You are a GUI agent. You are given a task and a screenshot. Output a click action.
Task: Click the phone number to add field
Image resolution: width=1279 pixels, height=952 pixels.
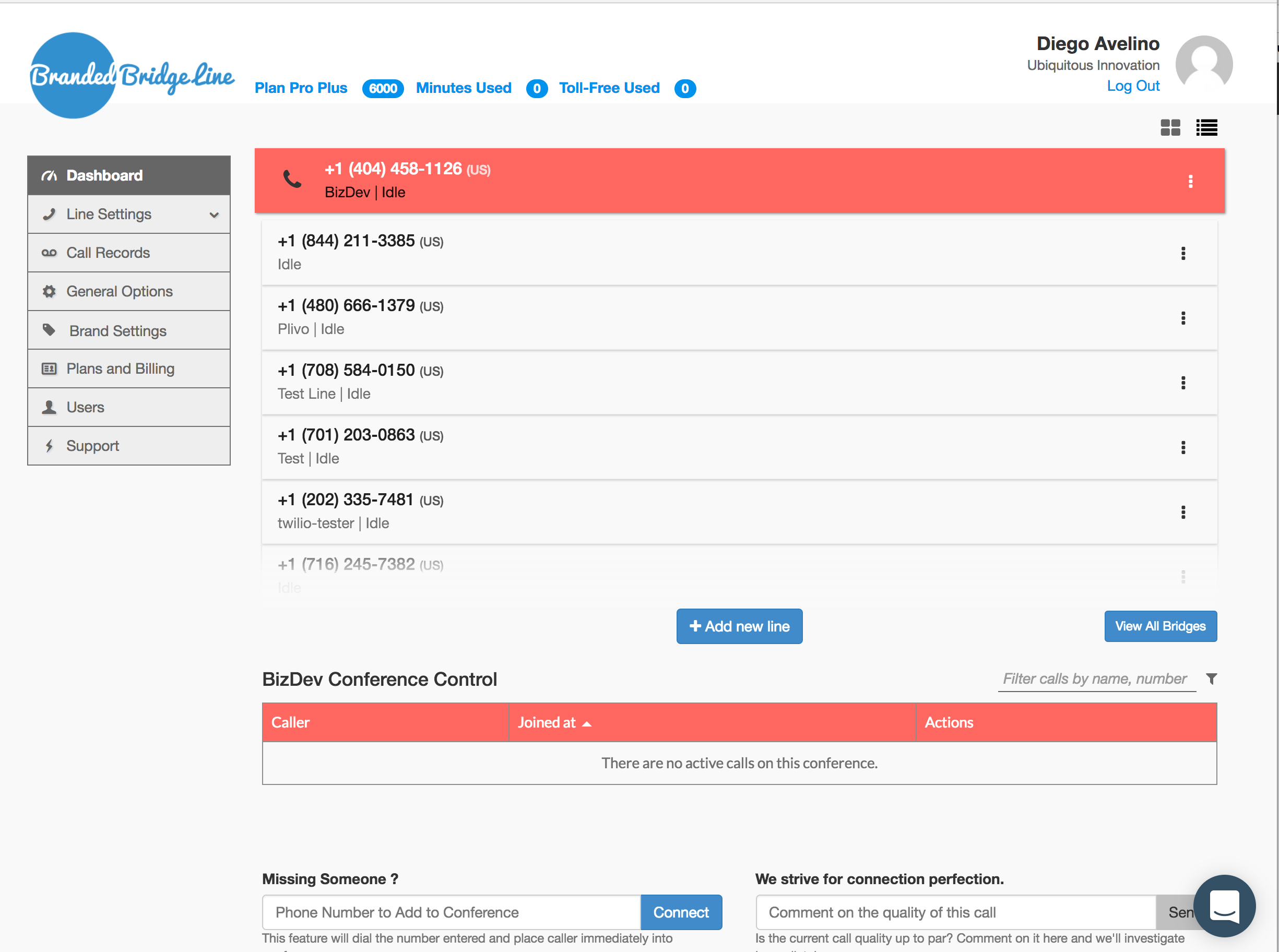click(x=451, y=912)
